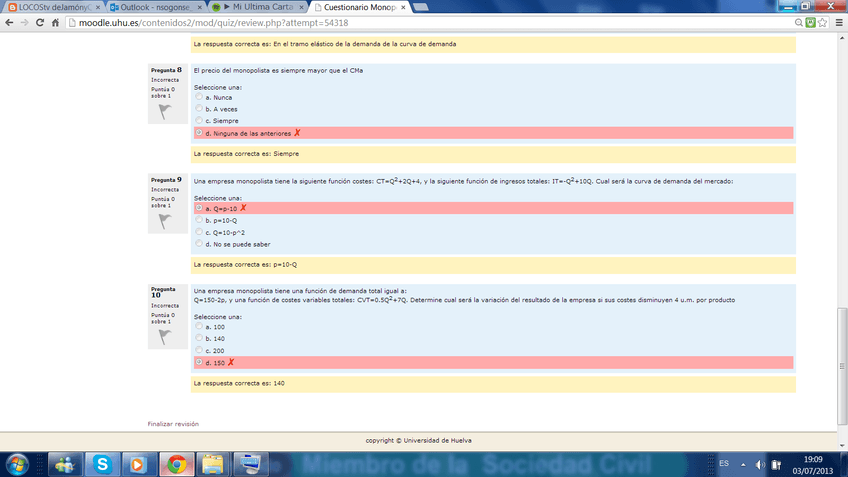Select option d. 150 in Pregunta 10
Image resolution: width=848 pixels, height=477 pixels.
click(199, 362)
